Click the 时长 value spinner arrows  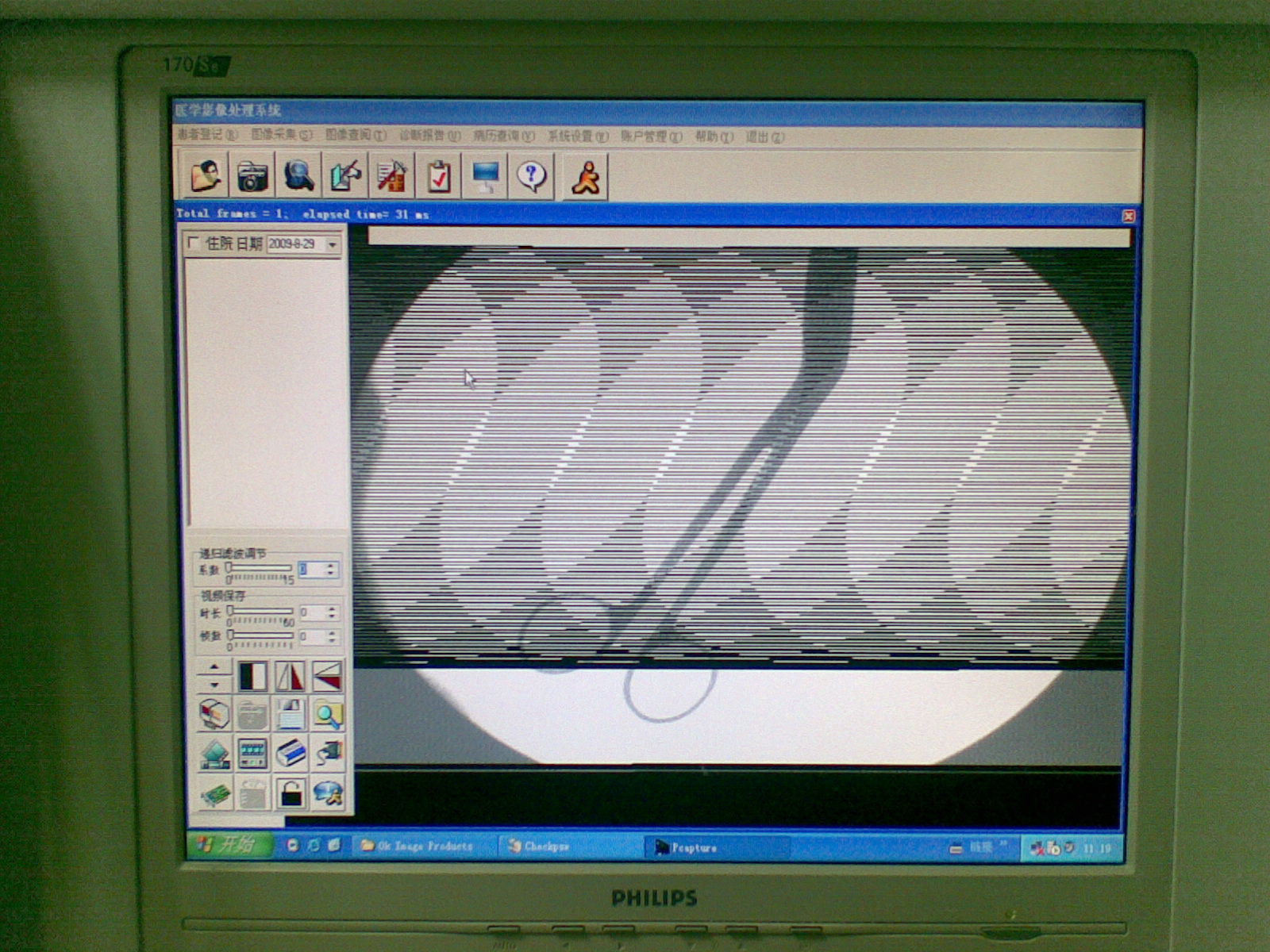[331, 612]
